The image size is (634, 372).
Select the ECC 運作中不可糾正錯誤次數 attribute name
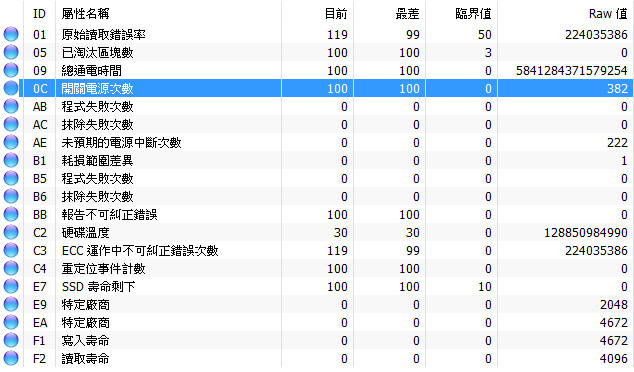point(140,250)
